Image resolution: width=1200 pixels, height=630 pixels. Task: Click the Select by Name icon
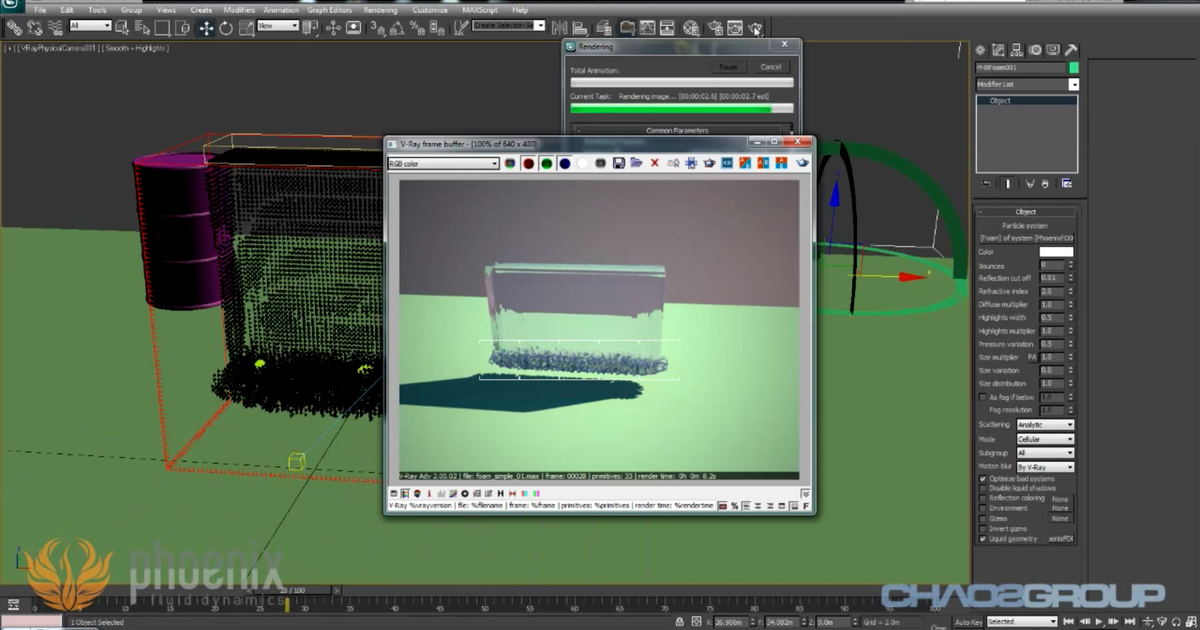(144, 28)
